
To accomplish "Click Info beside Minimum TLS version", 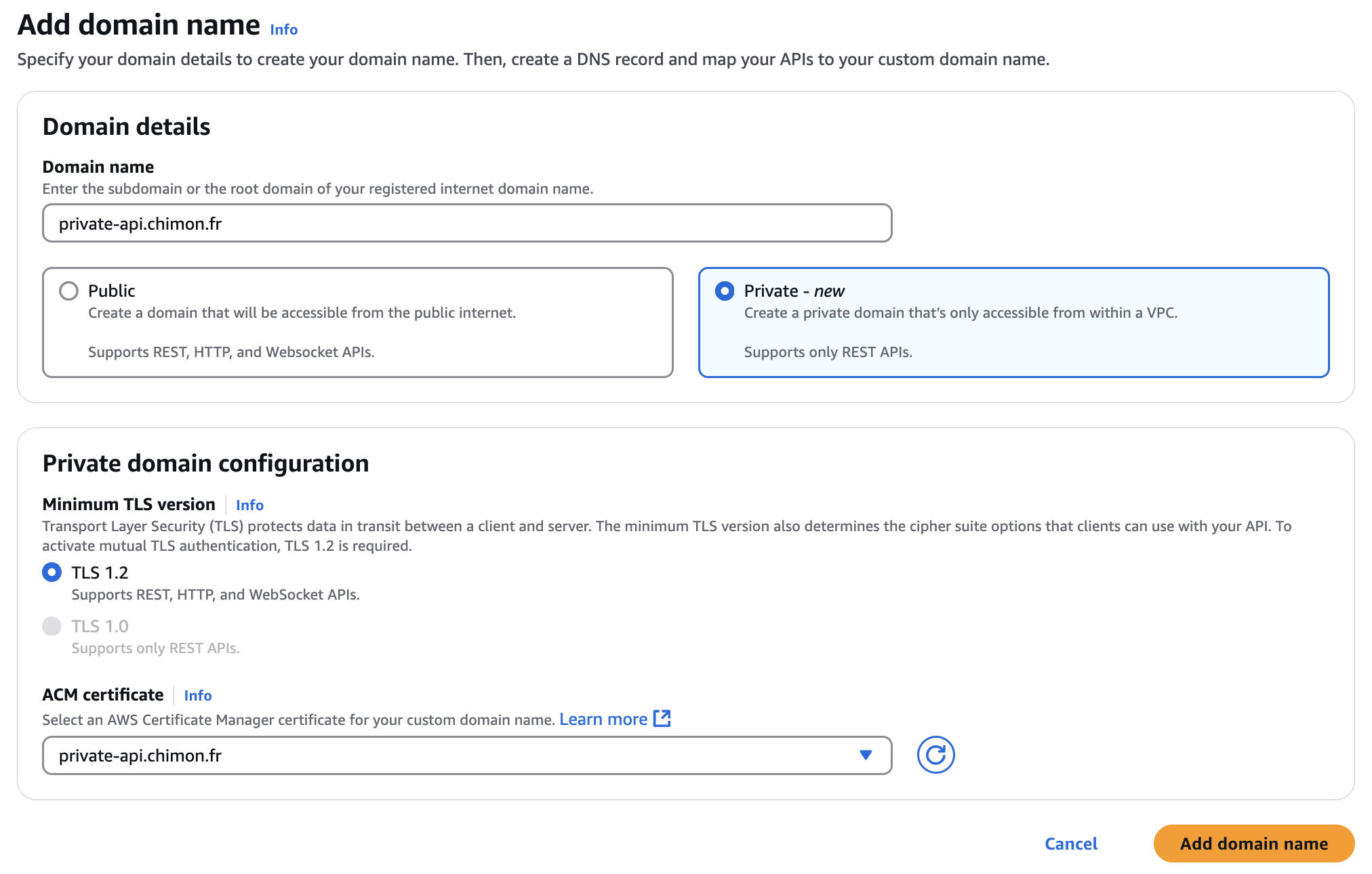I will point(249,505).
